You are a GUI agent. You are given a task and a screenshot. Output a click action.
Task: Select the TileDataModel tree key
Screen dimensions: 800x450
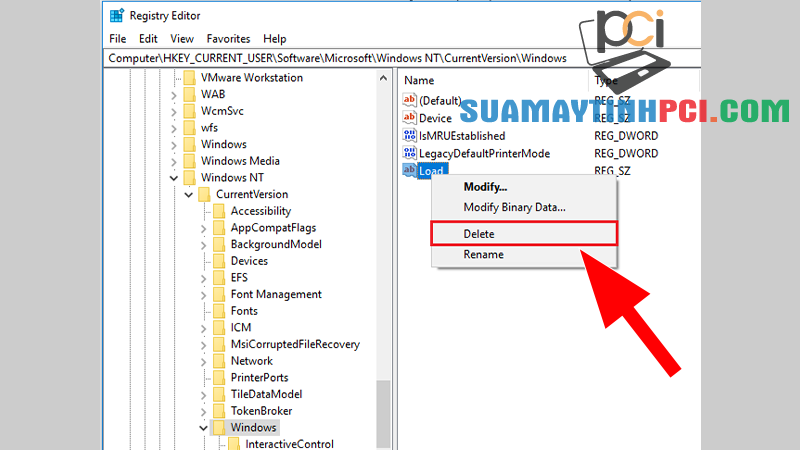click(266, 394)
